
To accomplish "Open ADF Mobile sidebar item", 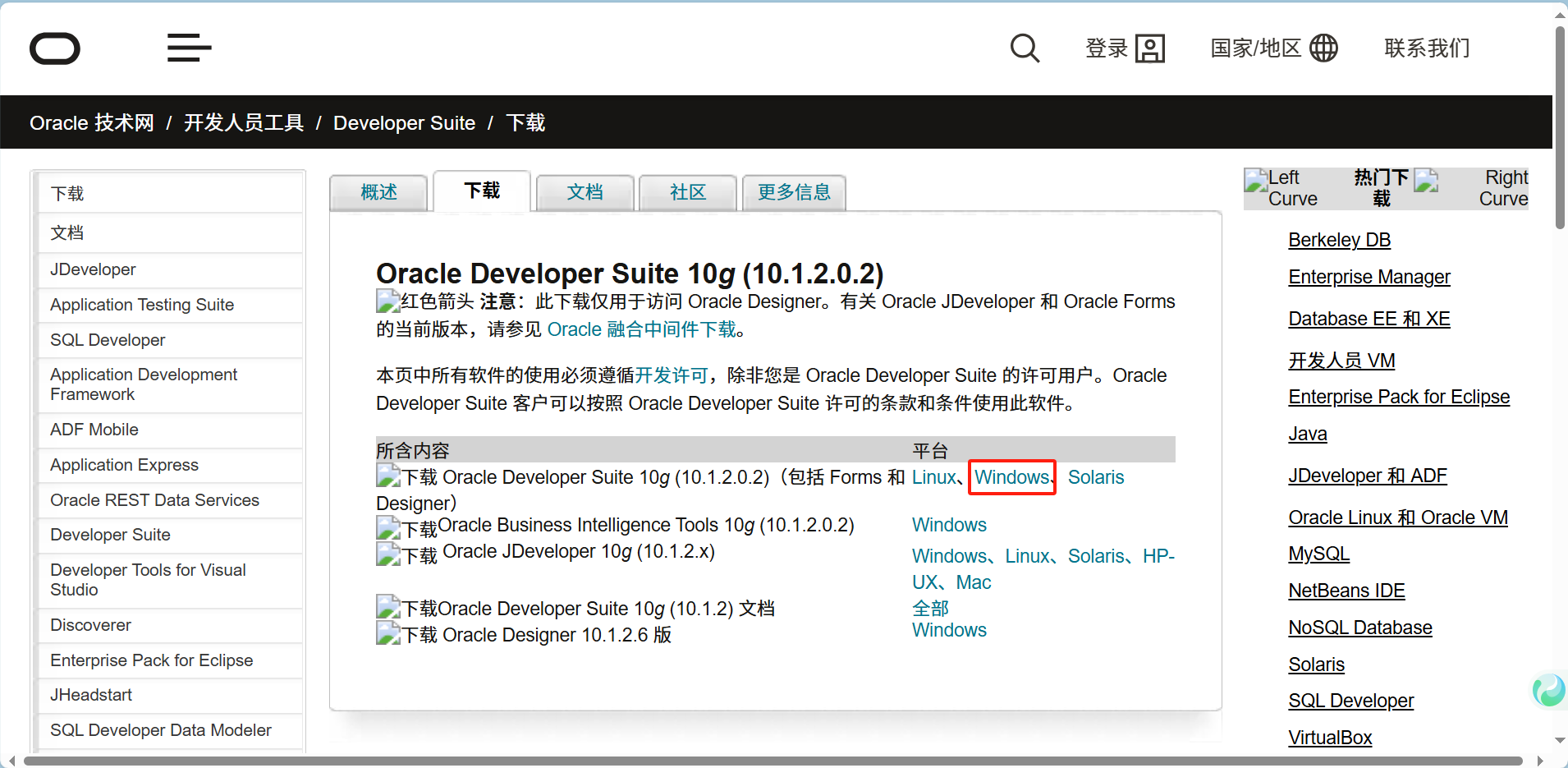I will point(170,430).
